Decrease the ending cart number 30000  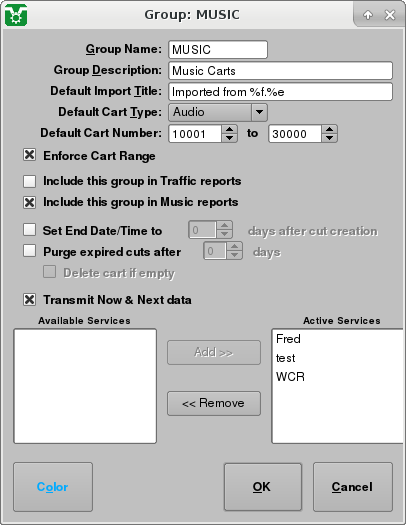pyautogui.click(x=330, y=138)
